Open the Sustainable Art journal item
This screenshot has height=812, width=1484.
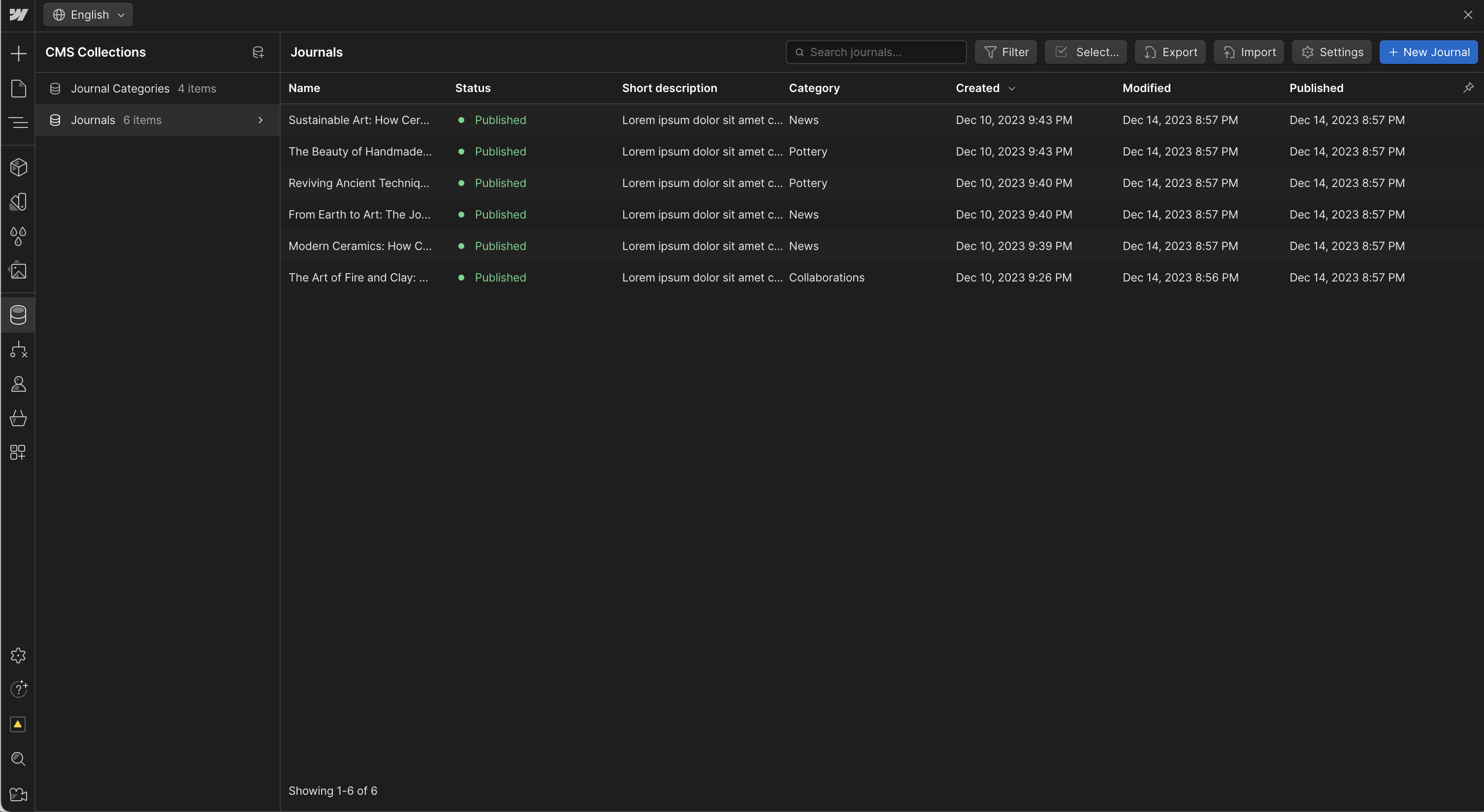[x=358, y=120]
